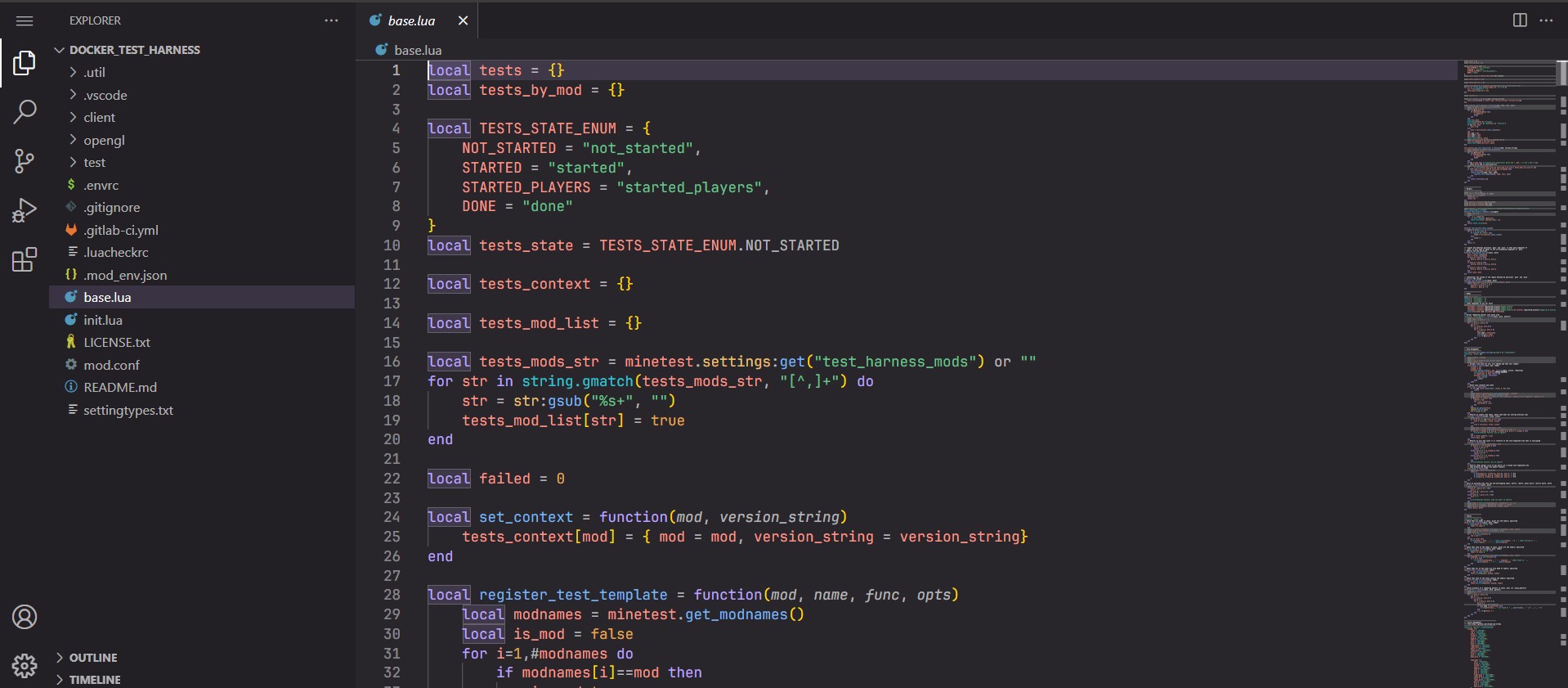Viewport: 1568px width, 688px height.
Task: Click base.lua in the breadcrumb bar
Action: coord(417,50)
